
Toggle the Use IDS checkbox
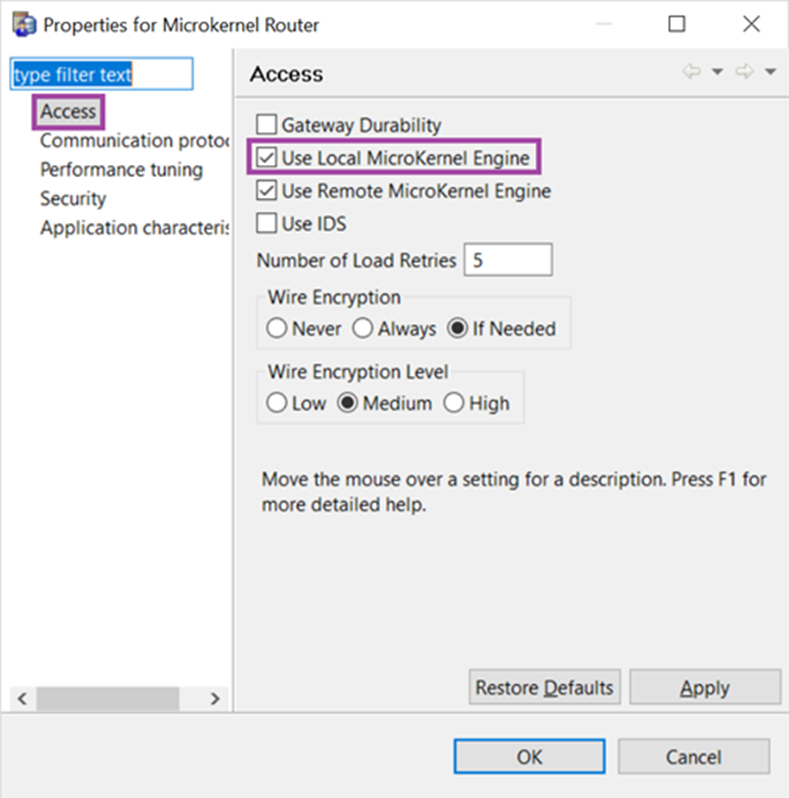tap(267, 223)
